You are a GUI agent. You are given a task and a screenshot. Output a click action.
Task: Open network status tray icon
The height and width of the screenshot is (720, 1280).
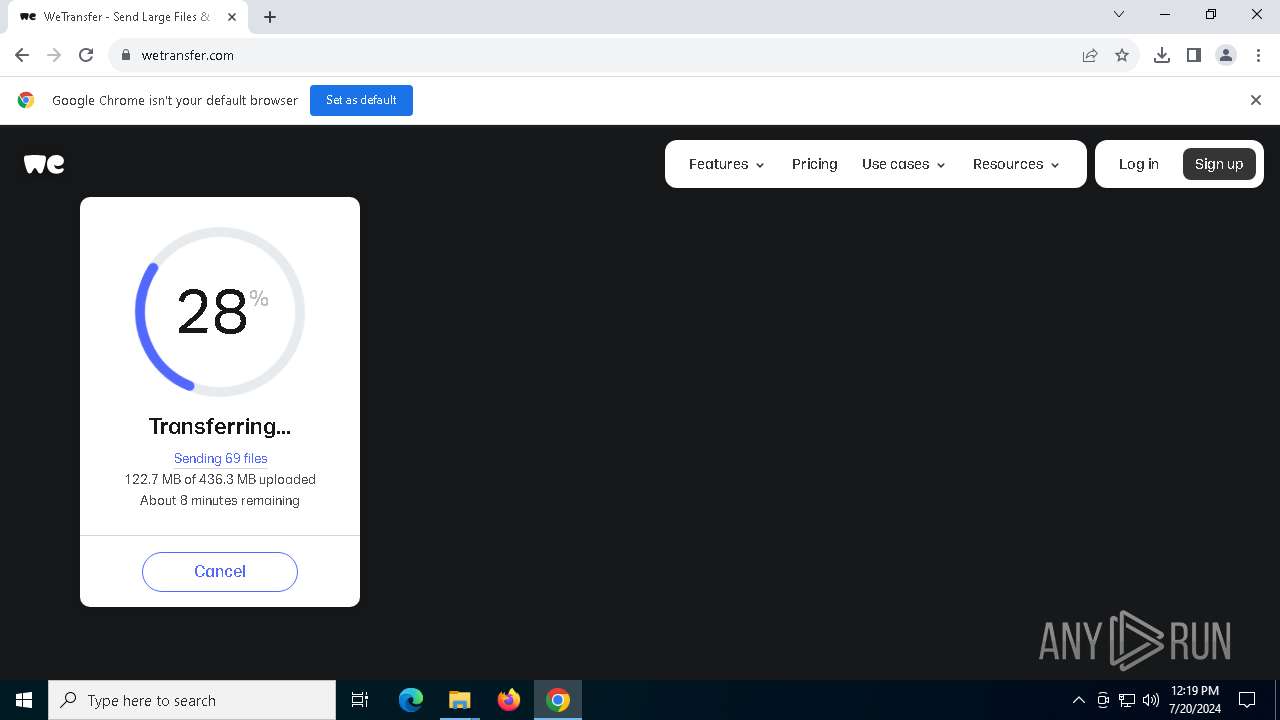click(x=1127, y=700)
